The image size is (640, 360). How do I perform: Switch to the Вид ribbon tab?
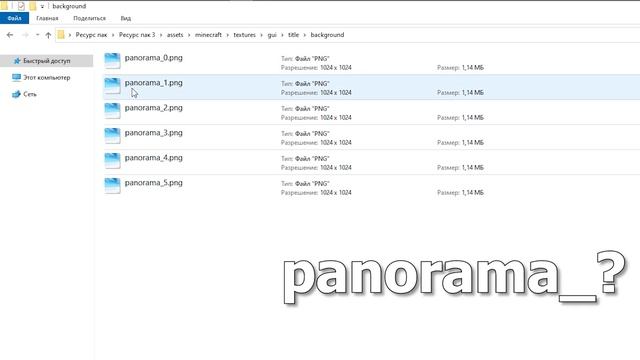click(126, 18)
